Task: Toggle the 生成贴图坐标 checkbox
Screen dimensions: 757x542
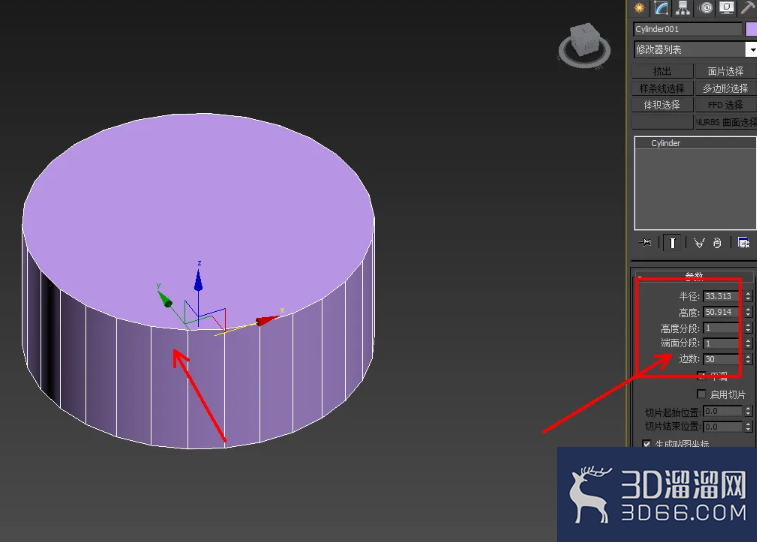Action: [646, 444]
